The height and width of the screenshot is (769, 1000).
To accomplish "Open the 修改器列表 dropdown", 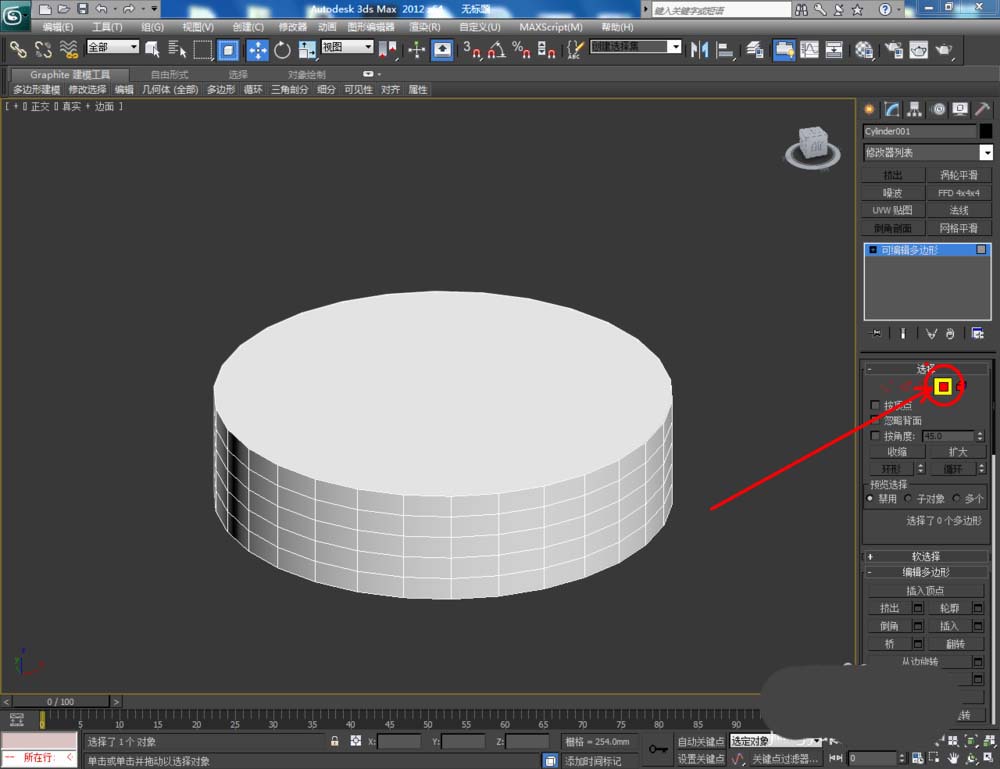I will coord(986,153).
